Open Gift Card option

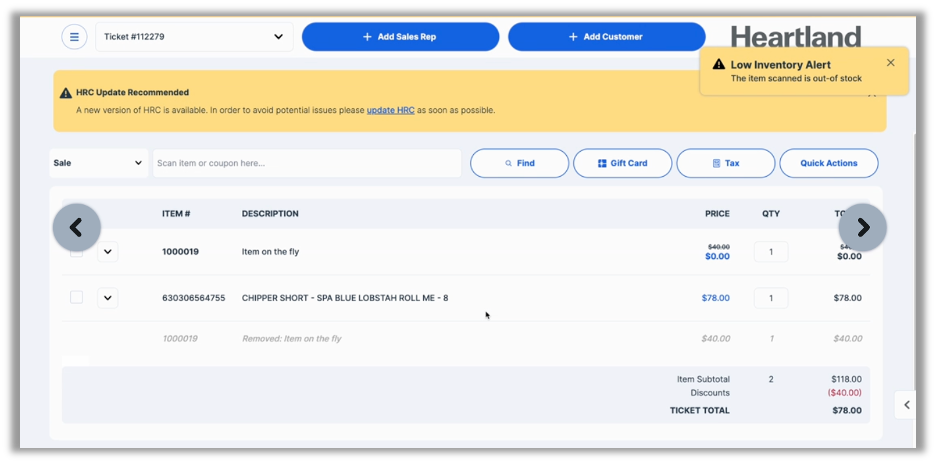tap(622, 163)
